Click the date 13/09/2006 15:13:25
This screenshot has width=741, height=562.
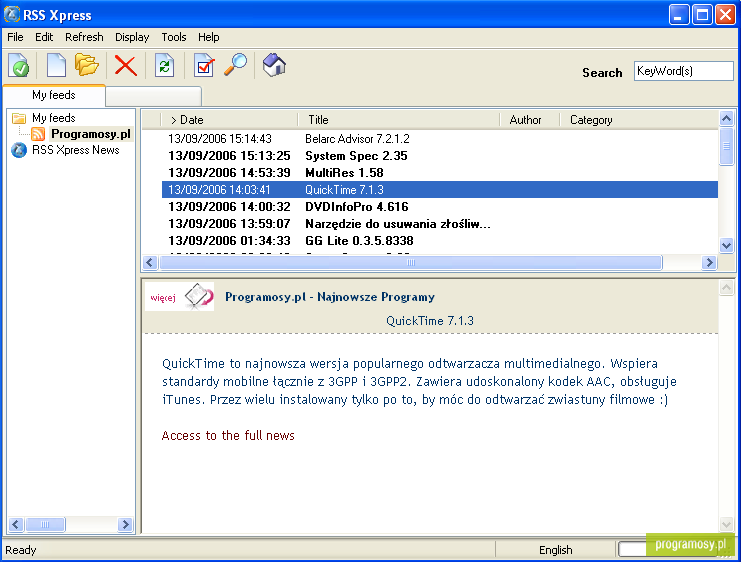(x=229, y=156)
